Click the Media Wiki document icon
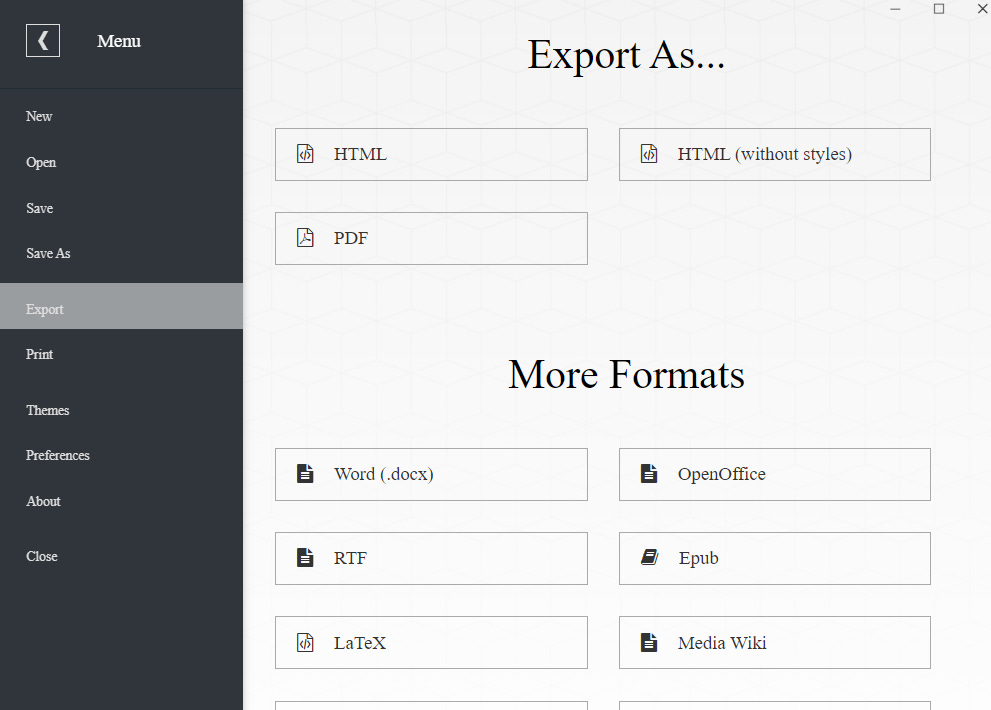This screenshot has width=991, height=710. click(x=649, y=642)
